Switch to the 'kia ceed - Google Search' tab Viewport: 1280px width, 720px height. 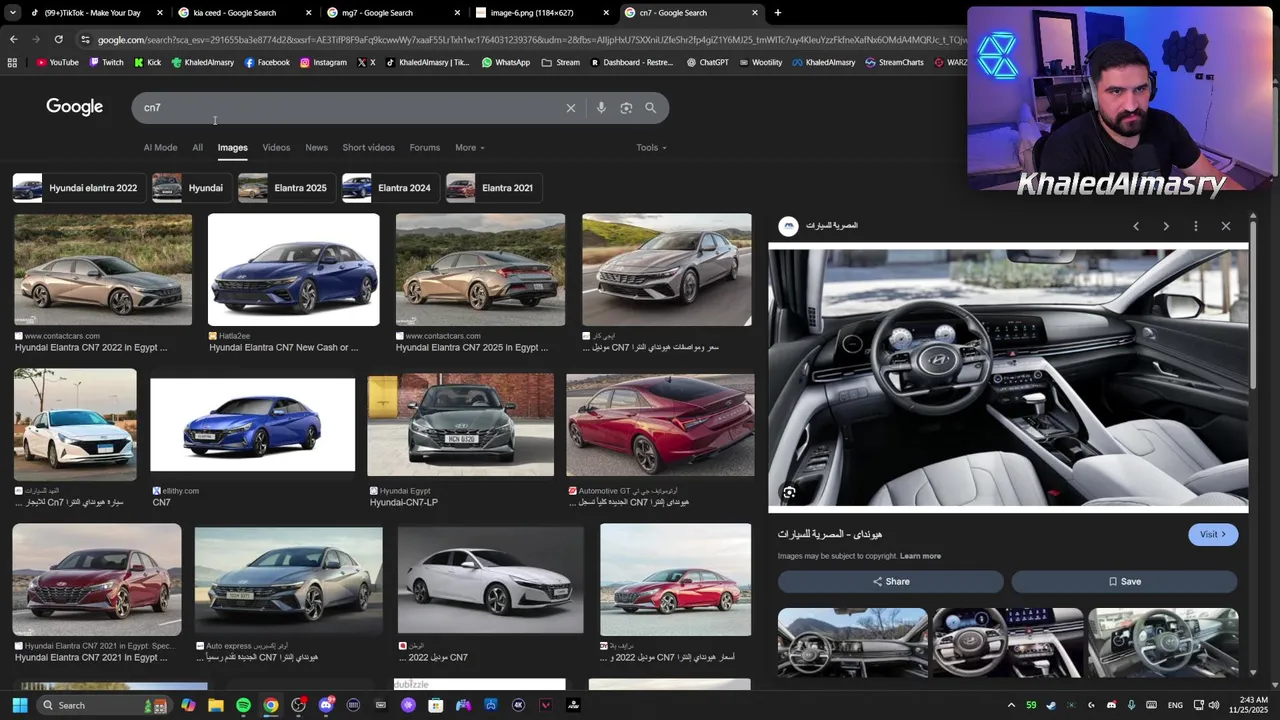[x=242, y=13]
